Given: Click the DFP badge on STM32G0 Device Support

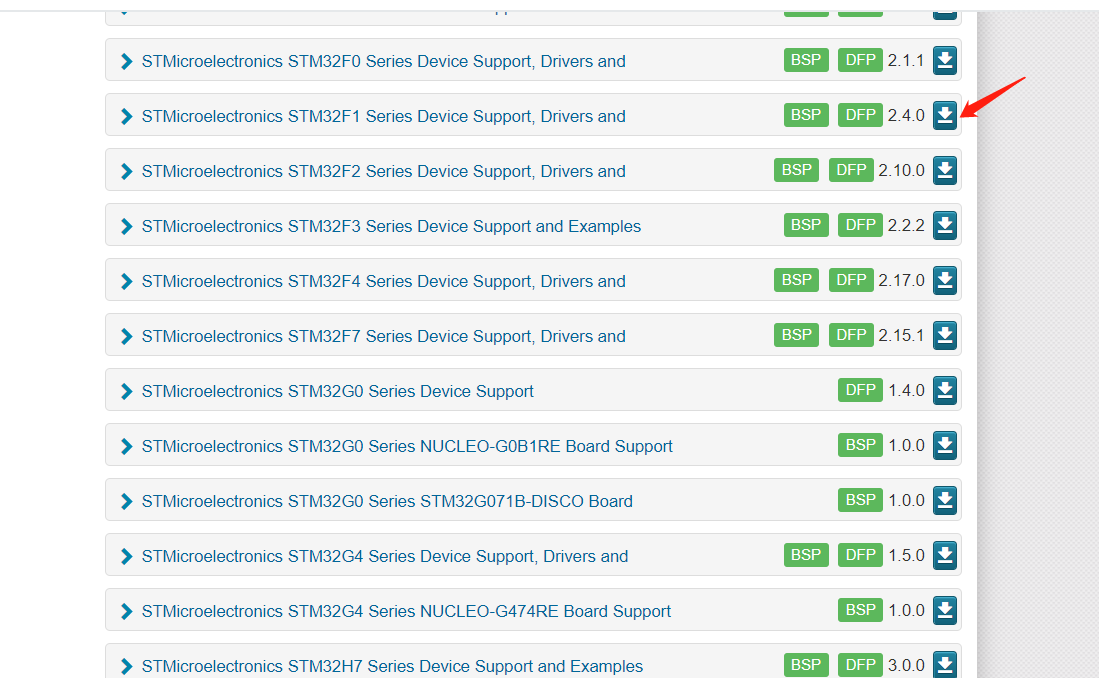Looking at the screenshot, I should coord(860,390).
